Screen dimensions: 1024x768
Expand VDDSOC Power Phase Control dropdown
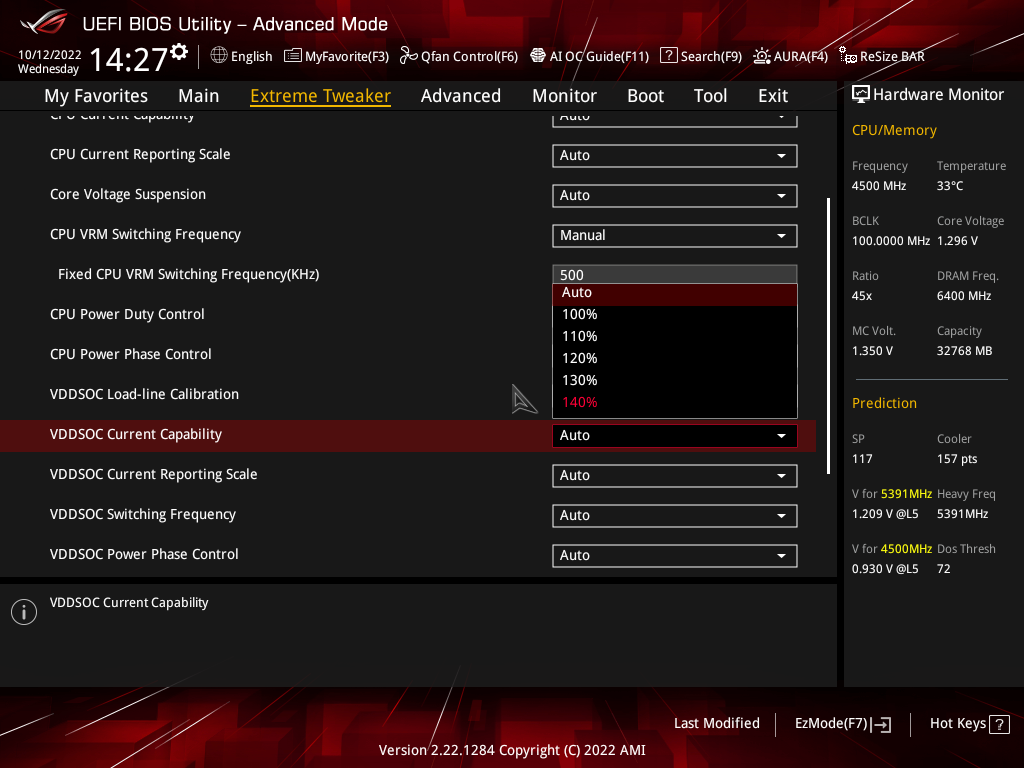pos(675,555)
